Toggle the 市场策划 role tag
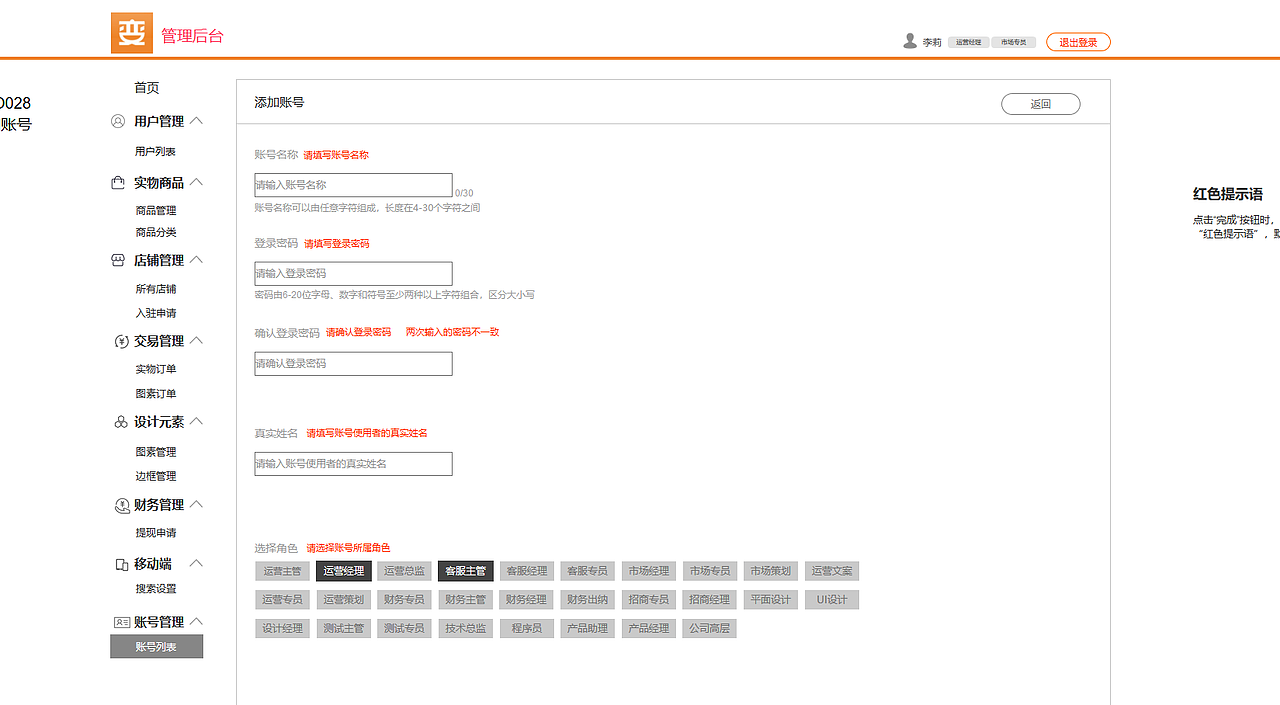This screenshot has height=705, width=1280. [771, 571]
